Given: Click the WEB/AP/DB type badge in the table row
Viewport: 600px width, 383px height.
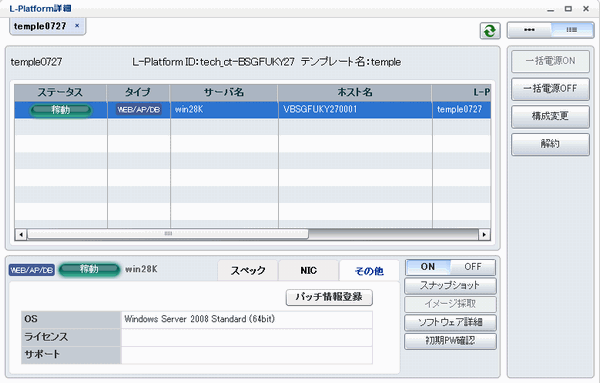Looking at the screenshot, I should click(x=139, y=109).
